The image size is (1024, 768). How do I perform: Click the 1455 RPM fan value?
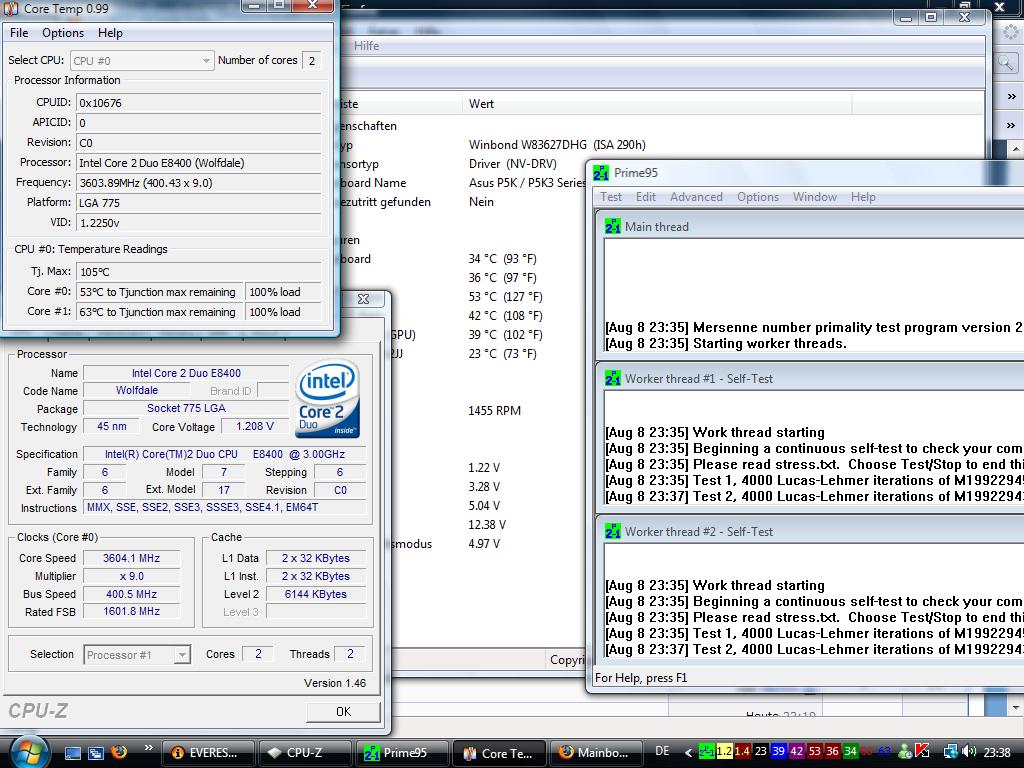[494, 411]
